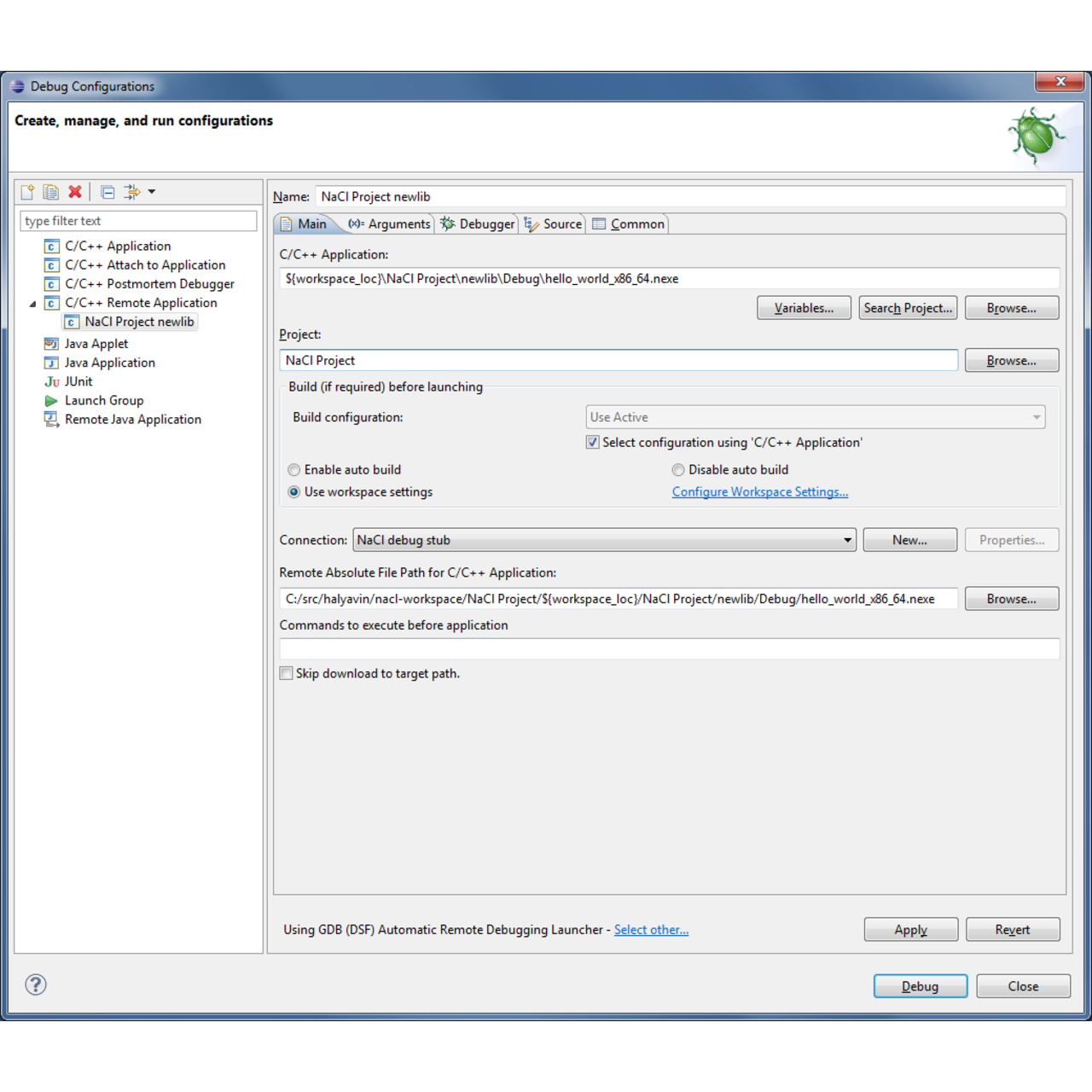Screen dimensions: 1092x1092
Task: Open the Configure Workspace Settings link
Action: click(759, 492)
